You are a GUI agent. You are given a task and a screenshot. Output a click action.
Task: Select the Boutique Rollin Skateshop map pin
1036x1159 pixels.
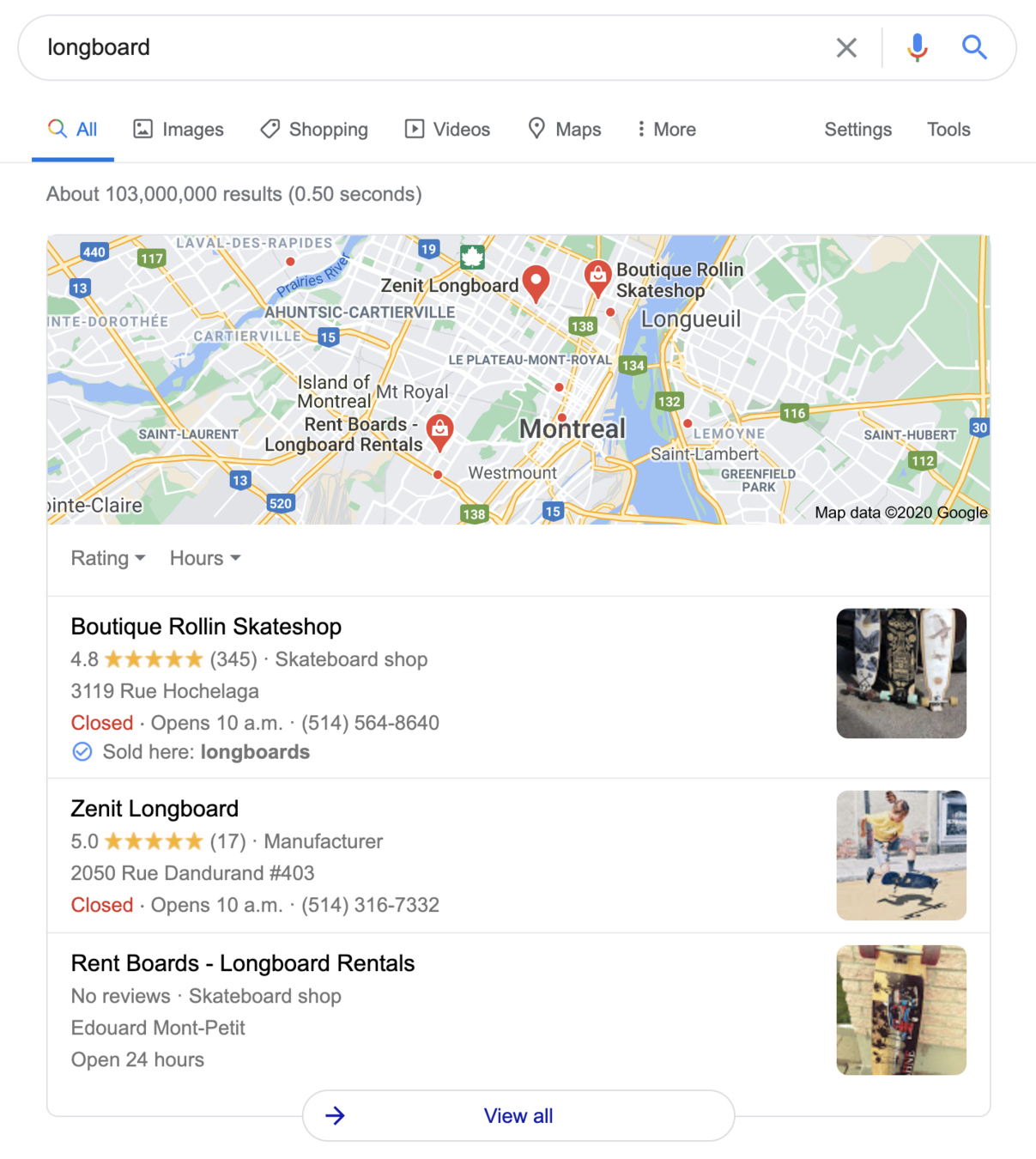click(x=597, y=278)
